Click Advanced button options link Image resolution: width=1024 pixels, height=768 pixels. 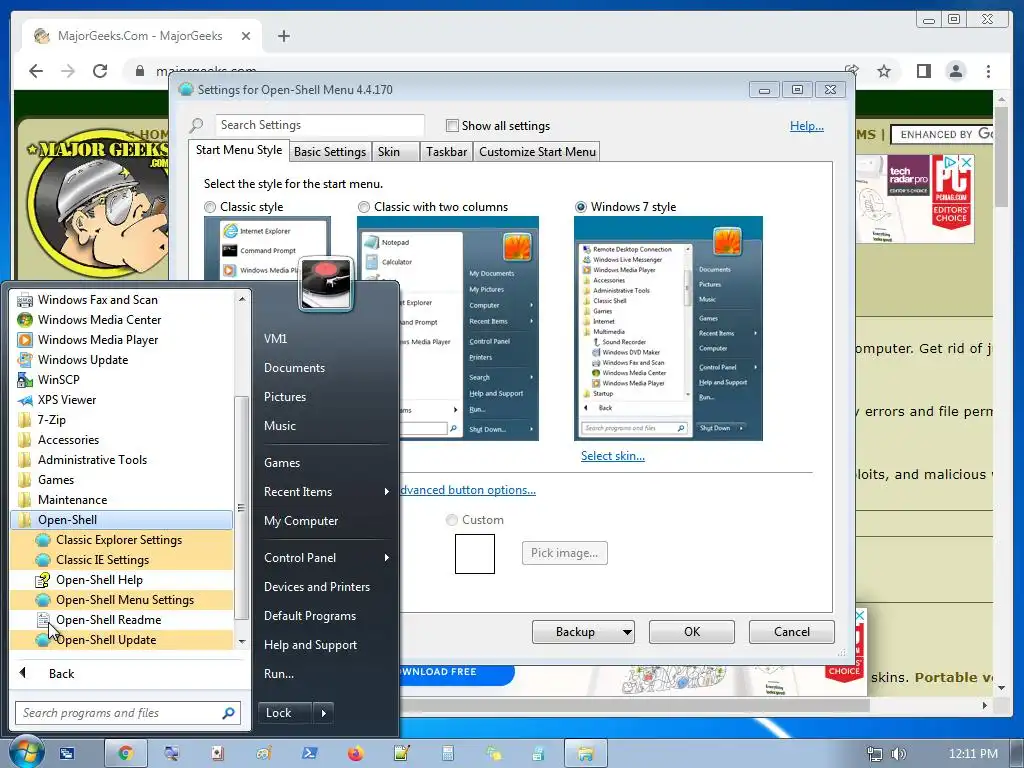(468, 490)
